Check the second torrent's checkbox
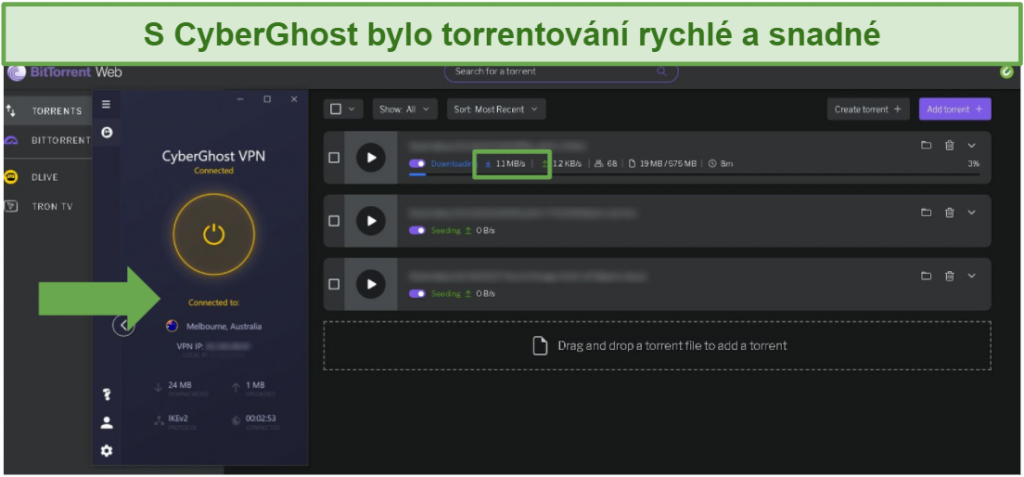This screenshot has width=1024, height=477. point(334,221)
